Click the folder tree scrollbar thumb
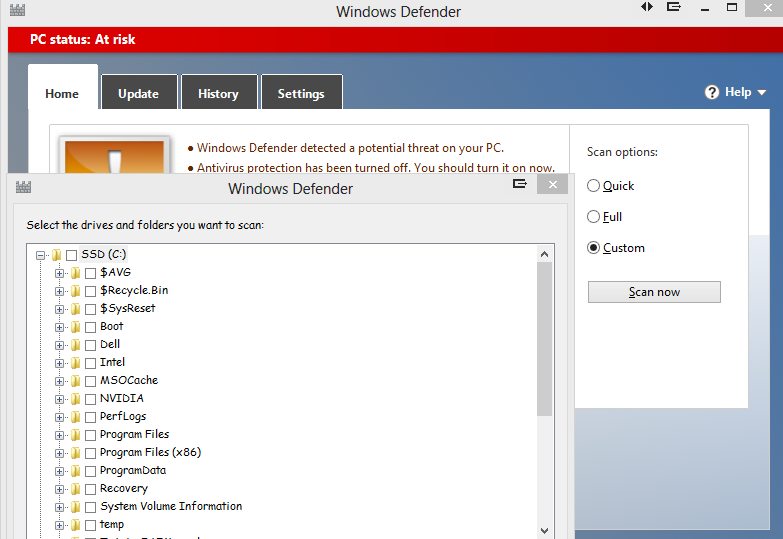 (544, 339)
